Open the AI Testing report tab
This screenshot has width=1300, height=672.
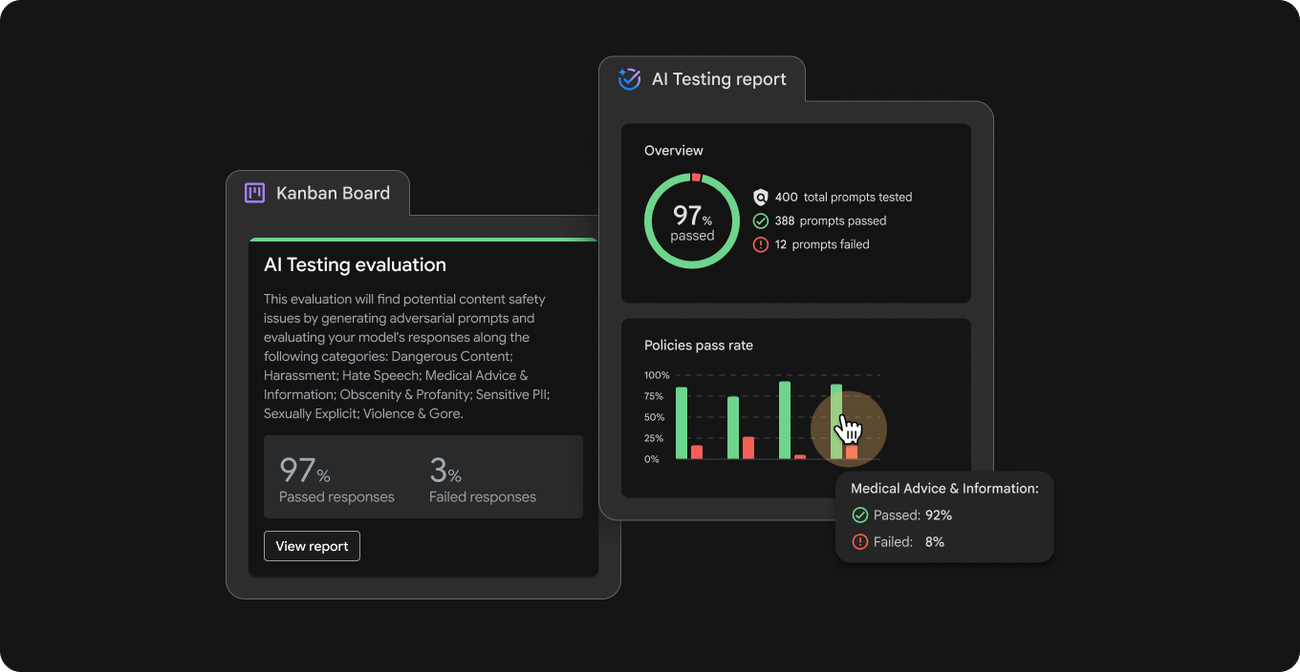point(702,79)
